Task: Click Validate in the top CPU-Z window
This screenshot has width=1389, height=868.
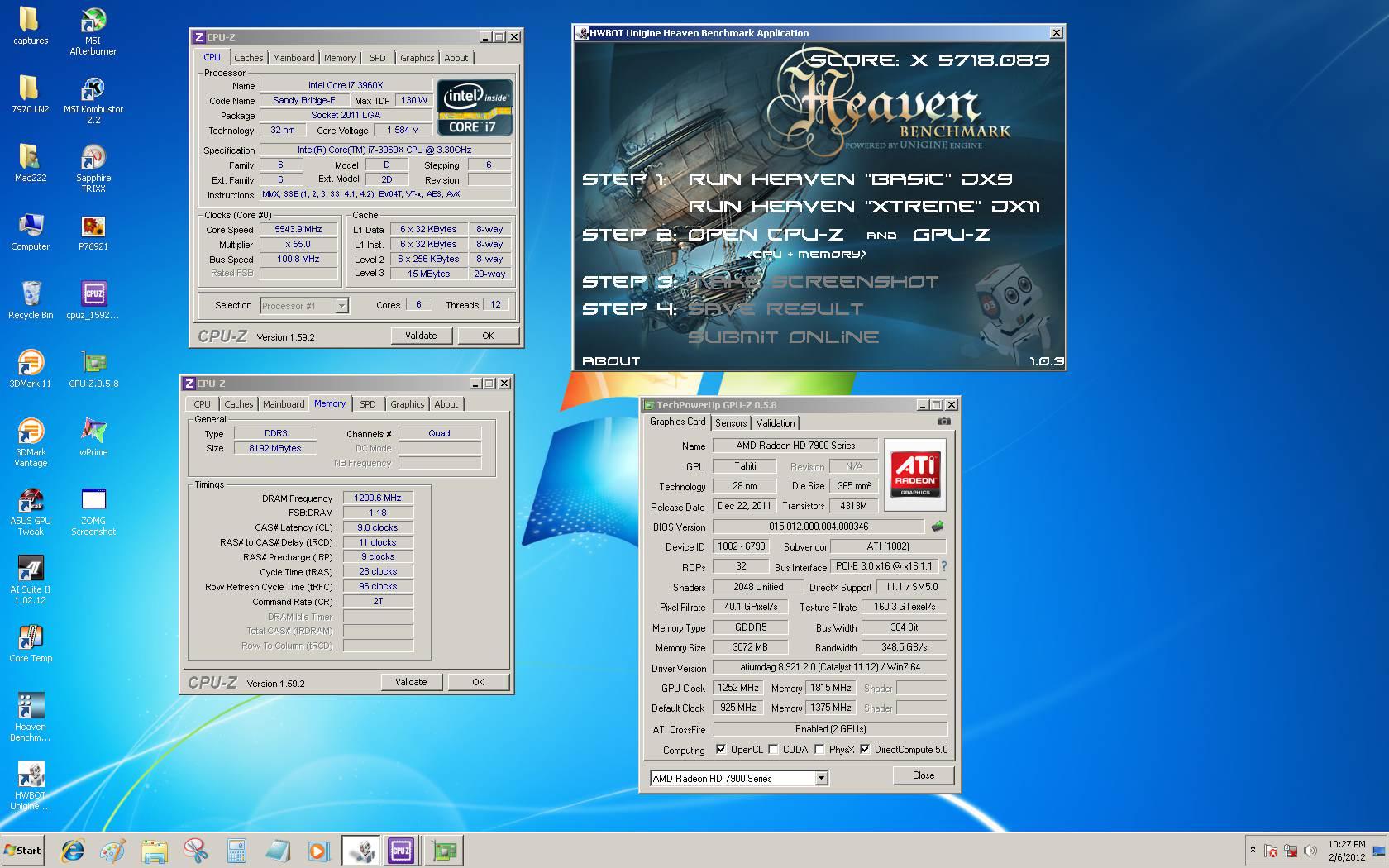Action: 421,336
